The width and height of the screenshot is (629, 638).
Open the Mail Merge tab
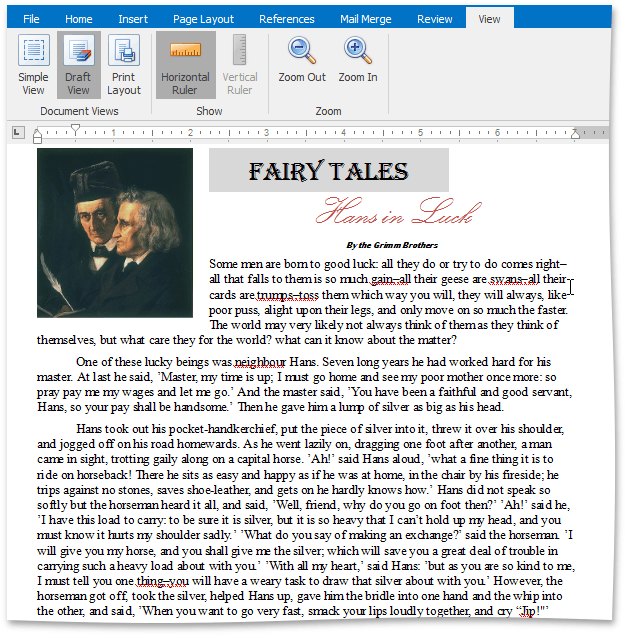click(x=366, y=19)
